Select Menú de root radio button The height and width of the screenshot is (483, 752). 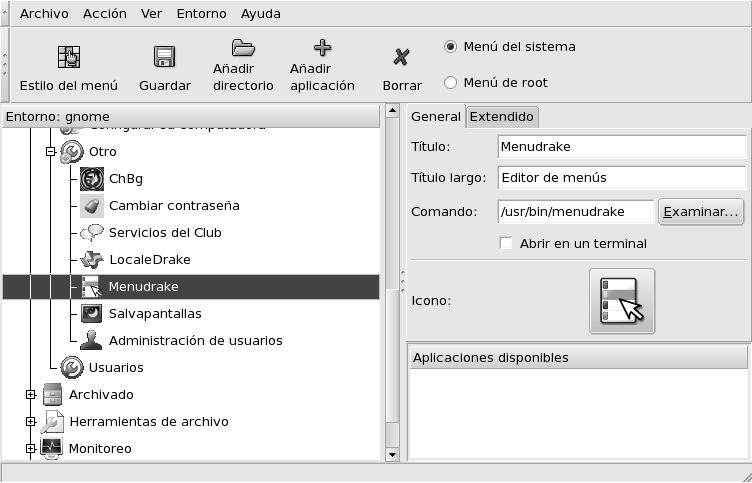point(450,82)
